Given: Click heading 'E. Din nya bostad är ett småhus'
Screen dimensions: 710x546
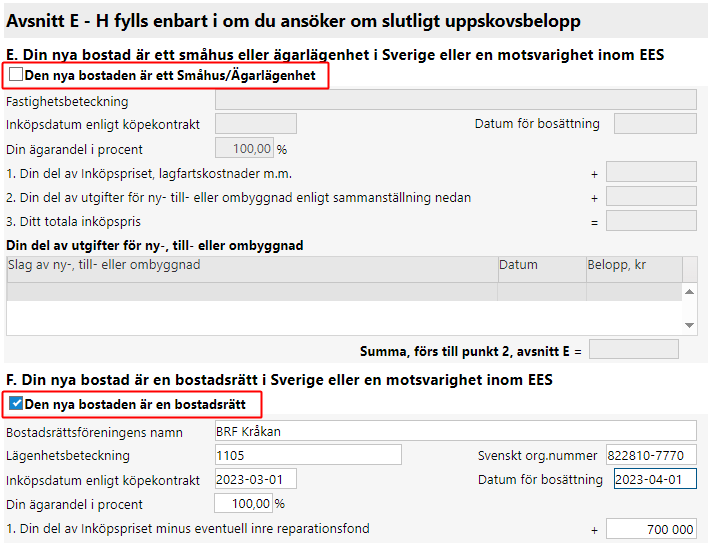Looking at the screenshot, I should click(335, 55).
